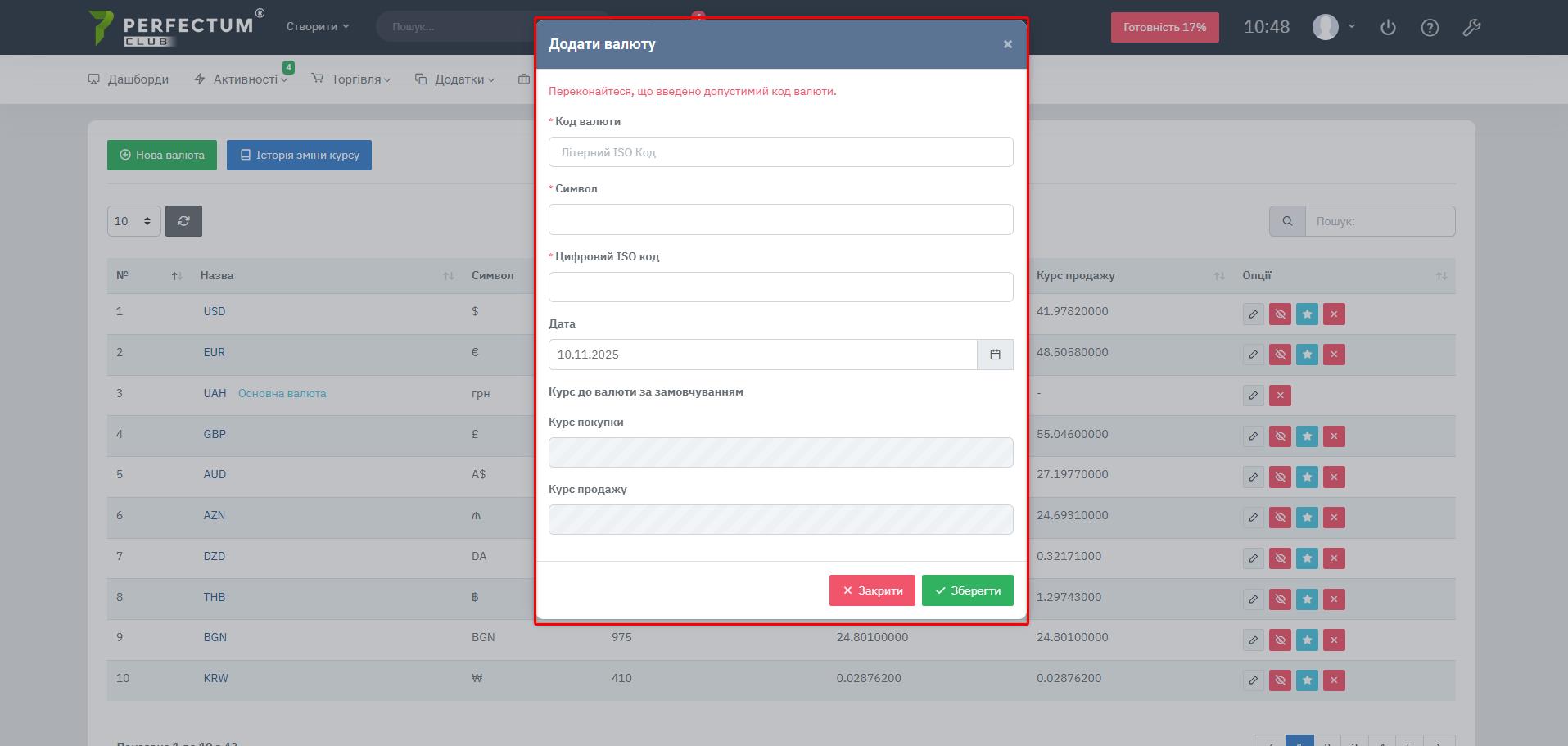Click the Зберегти save button
1568x746 pixels.
point(967,590)
